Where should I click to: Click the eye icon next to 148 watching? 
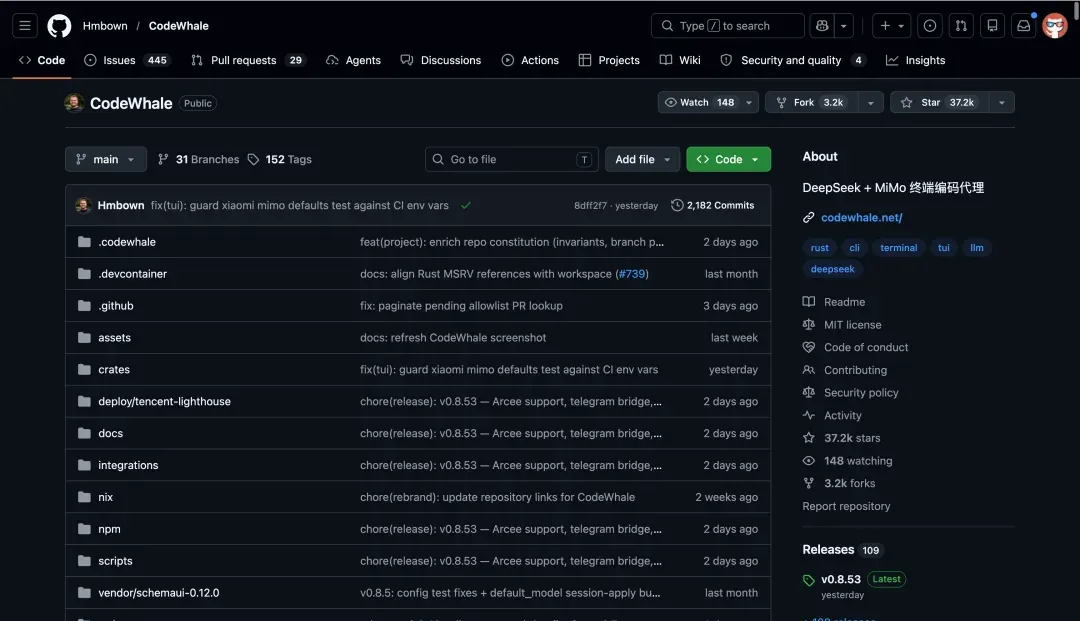point(809,461)
